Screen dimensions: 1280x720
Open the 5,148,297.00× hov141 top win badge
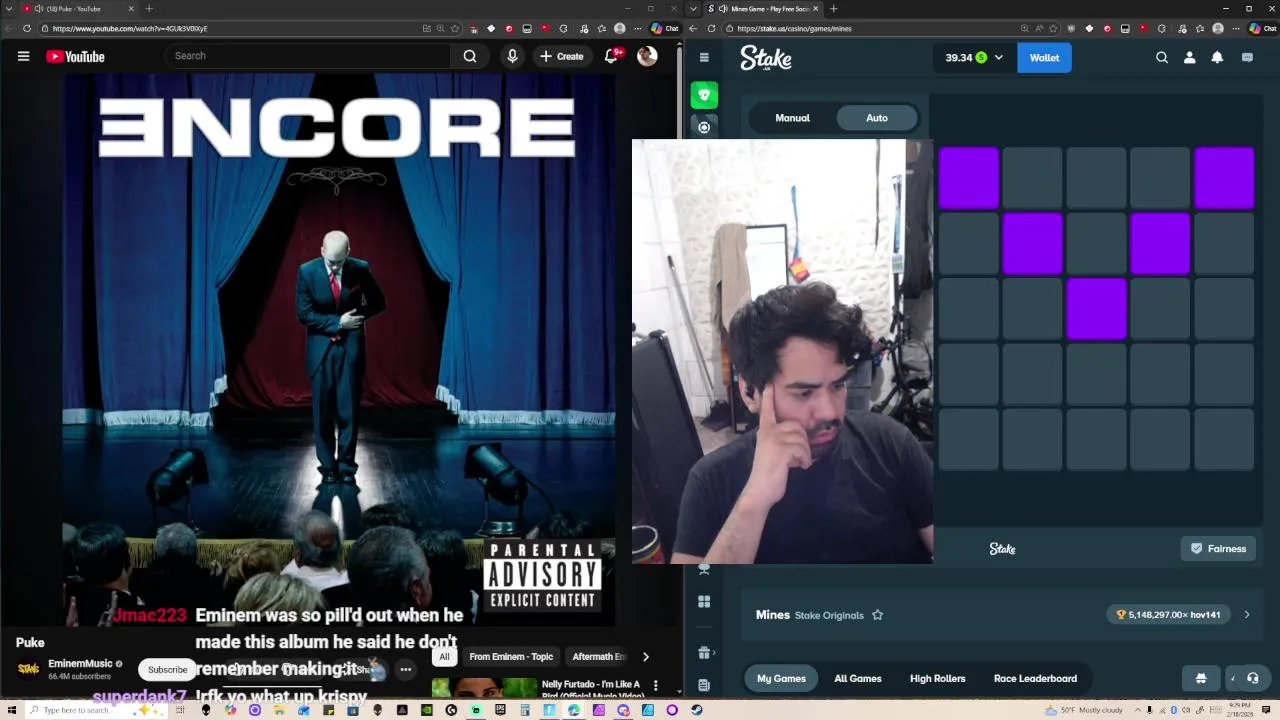click(1169, 615)
